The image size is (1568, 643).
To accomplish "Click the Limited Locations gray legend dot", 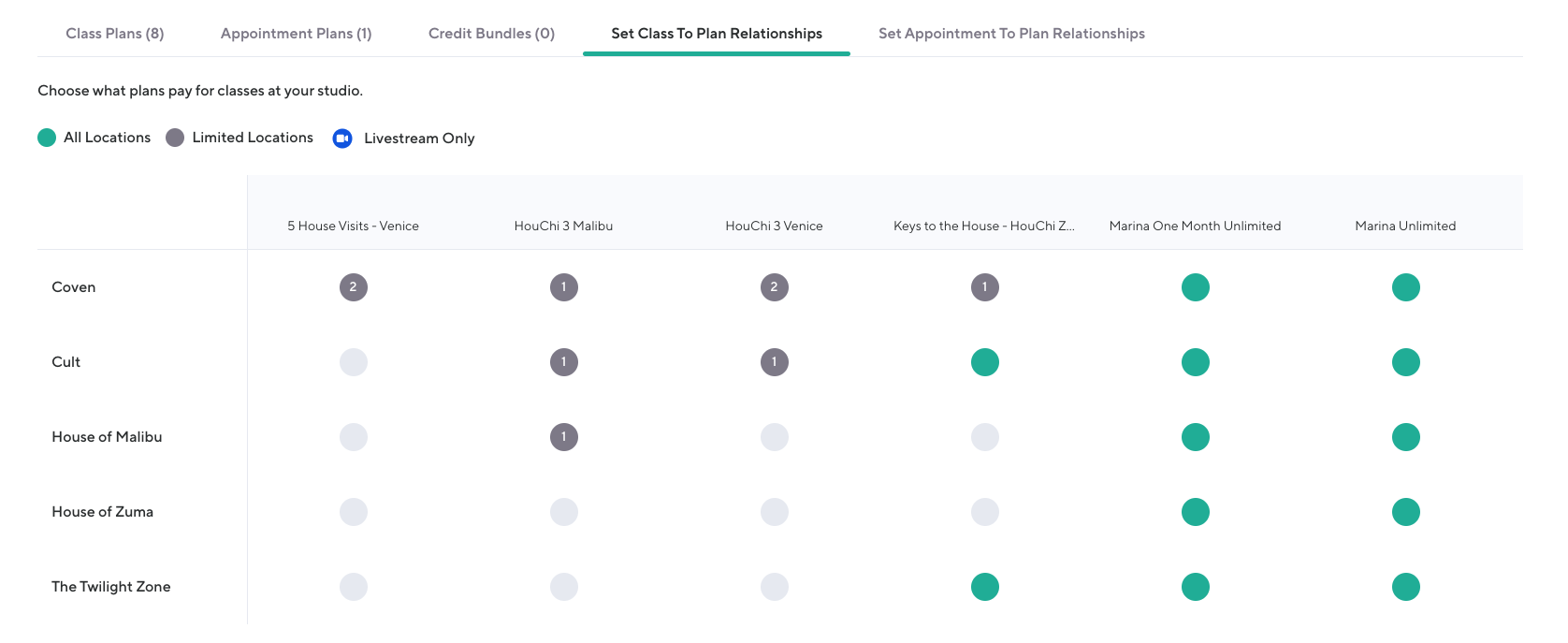I will point(175,138).
